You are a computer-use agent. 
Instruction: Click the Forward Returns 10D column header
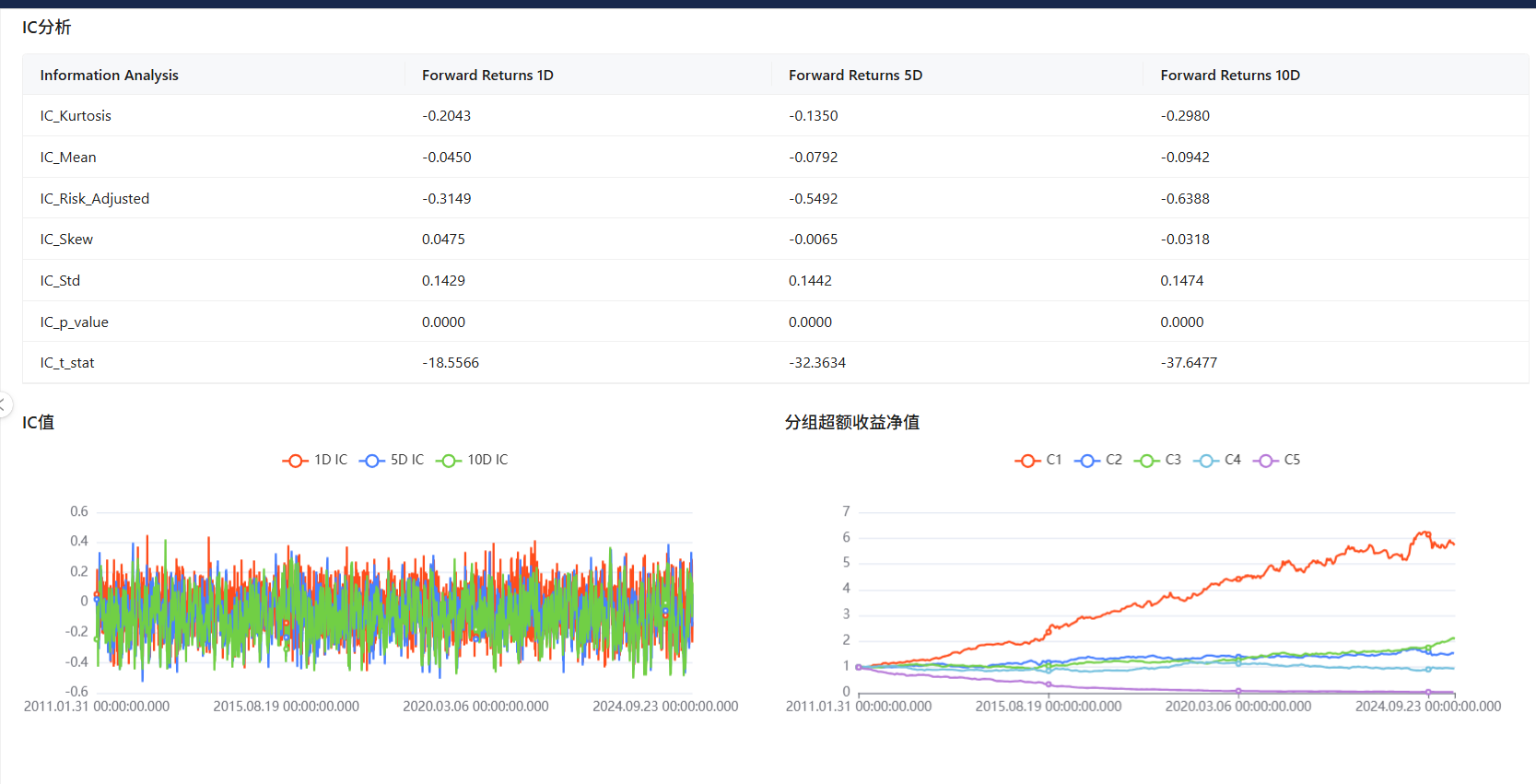(1230, 76)
